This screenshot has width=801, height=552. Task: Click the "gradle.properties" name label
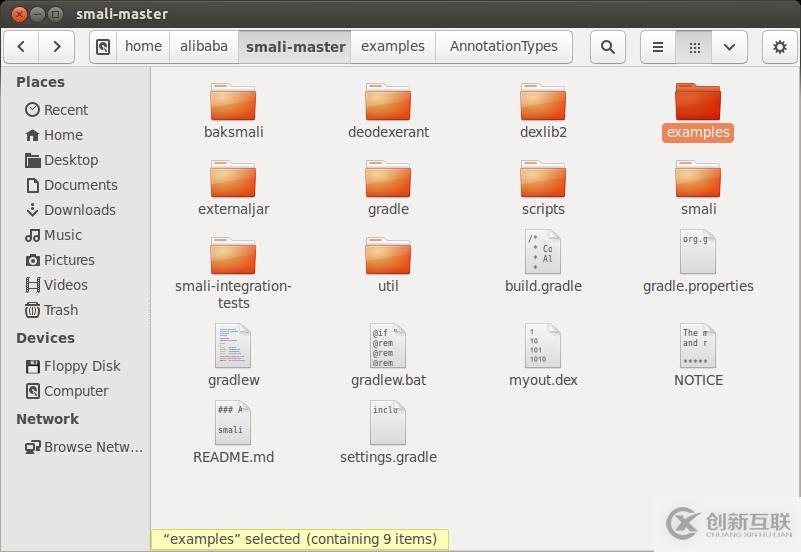[x=698, y=286]
